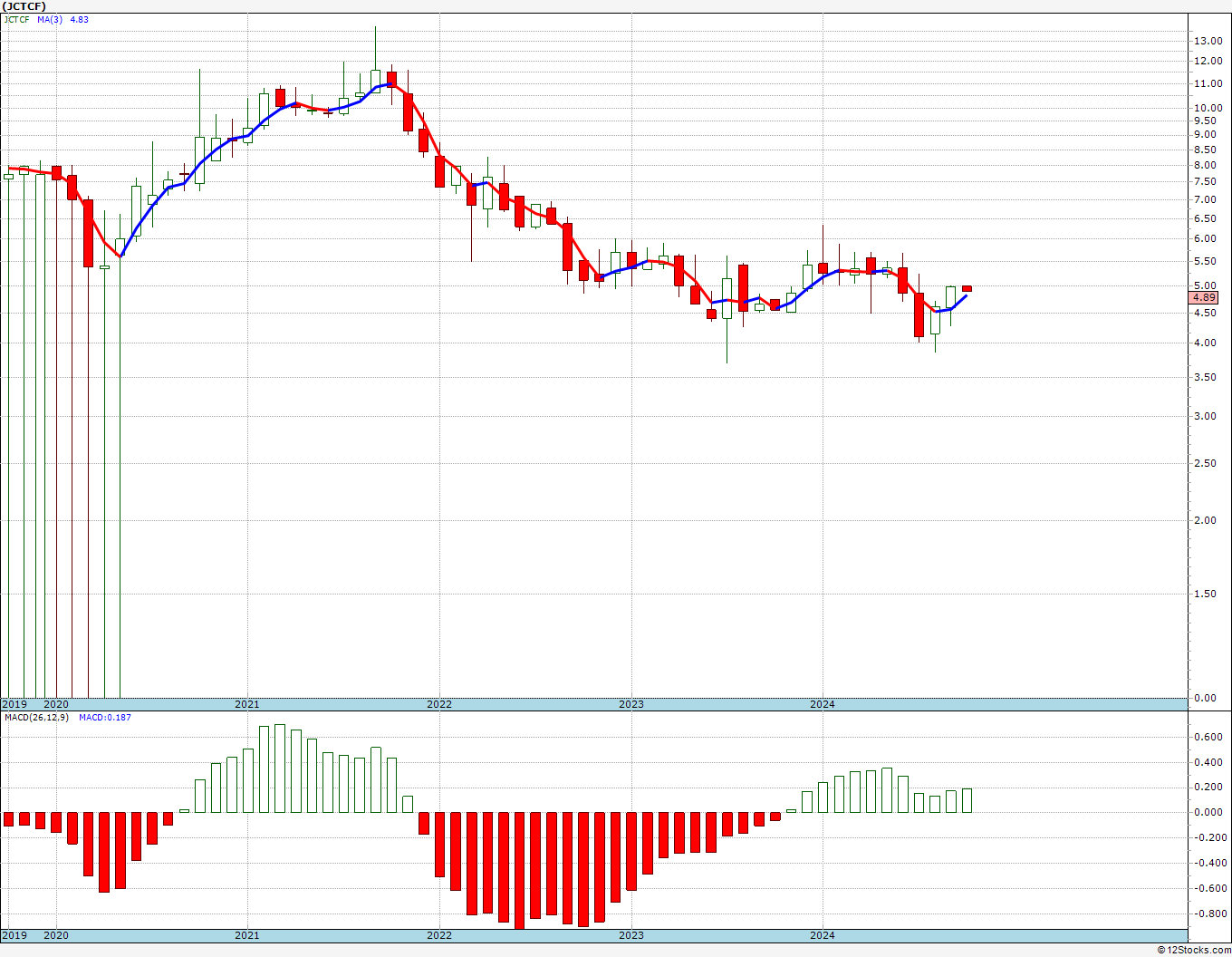
Task: Click the 0.200 MACD axis label
Action: click(1208, 787)
